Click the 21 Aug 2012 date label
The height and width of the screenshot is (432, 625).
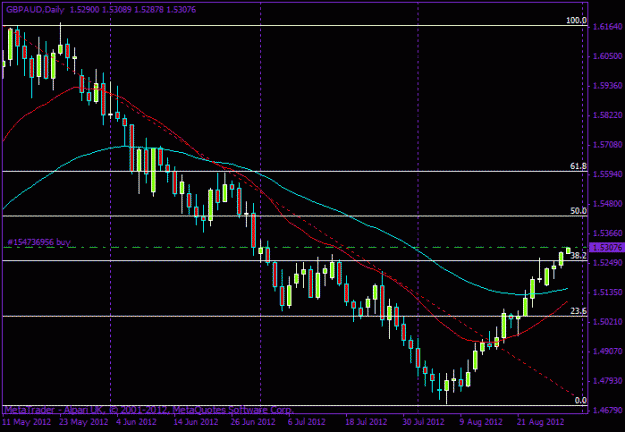540,422
